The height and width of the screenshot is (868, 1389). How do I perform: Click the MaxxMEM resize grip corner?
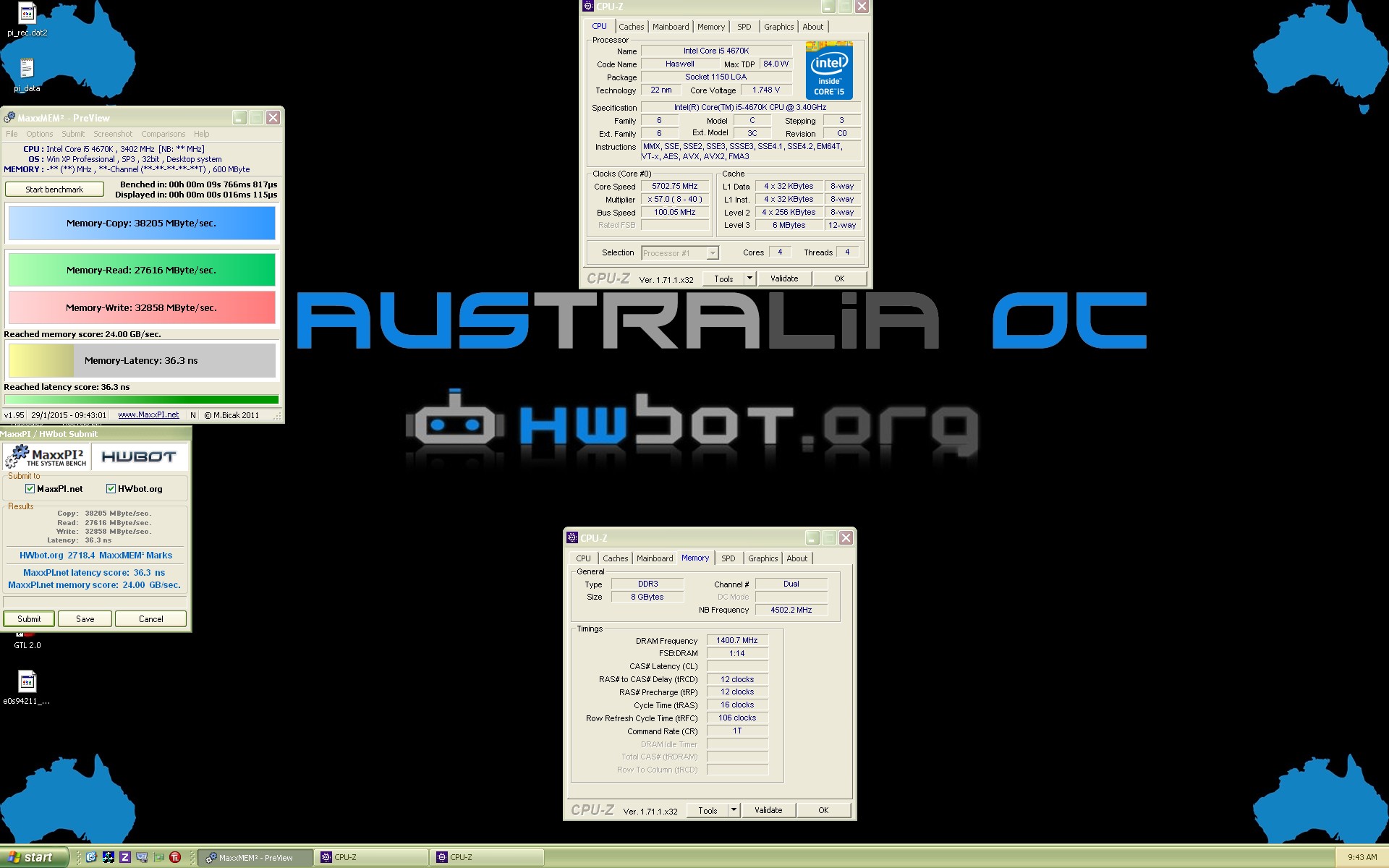coord(277,416)
